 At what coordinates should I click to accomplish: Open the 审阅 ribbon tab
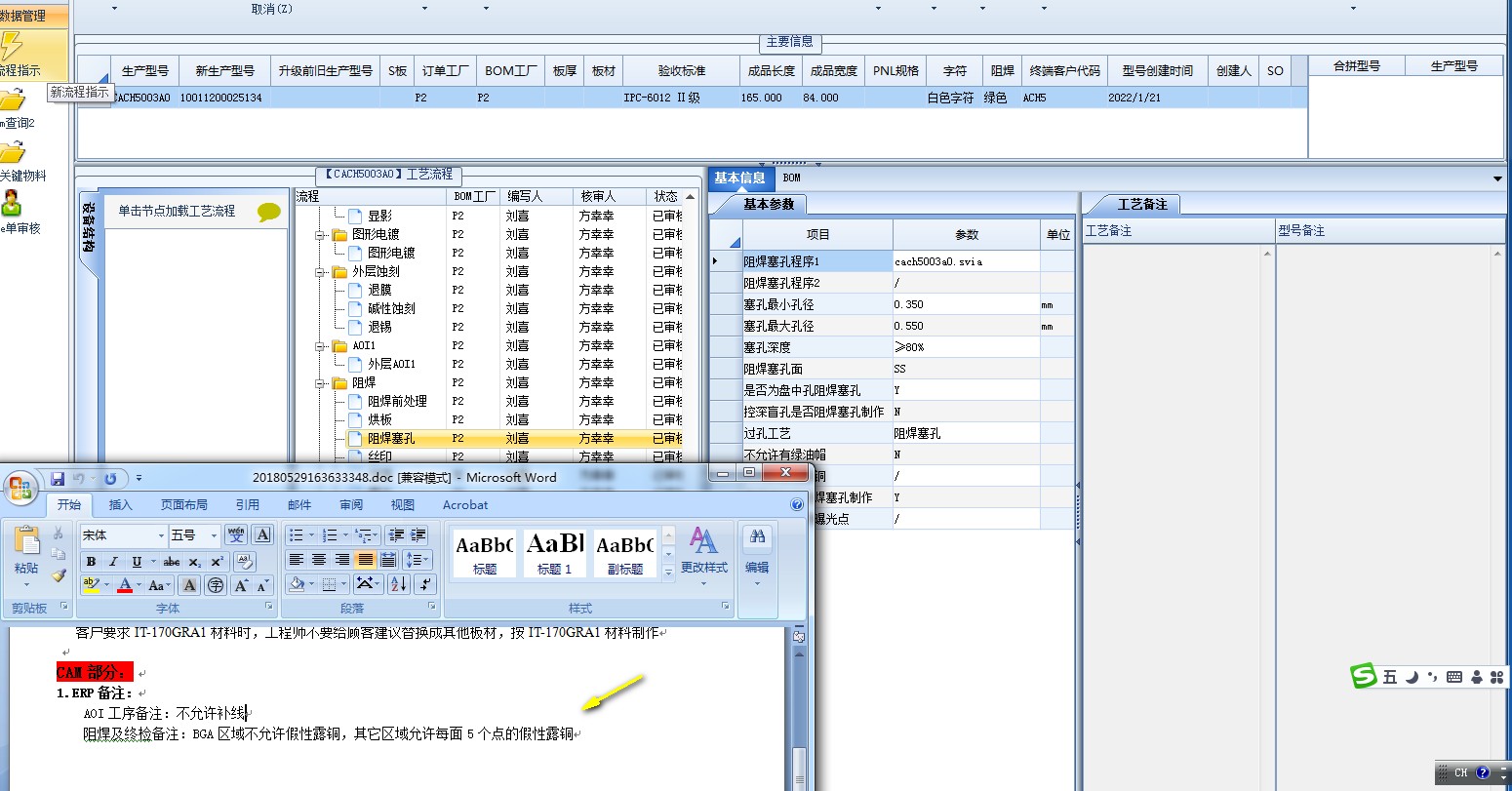[x=351, y=504]
